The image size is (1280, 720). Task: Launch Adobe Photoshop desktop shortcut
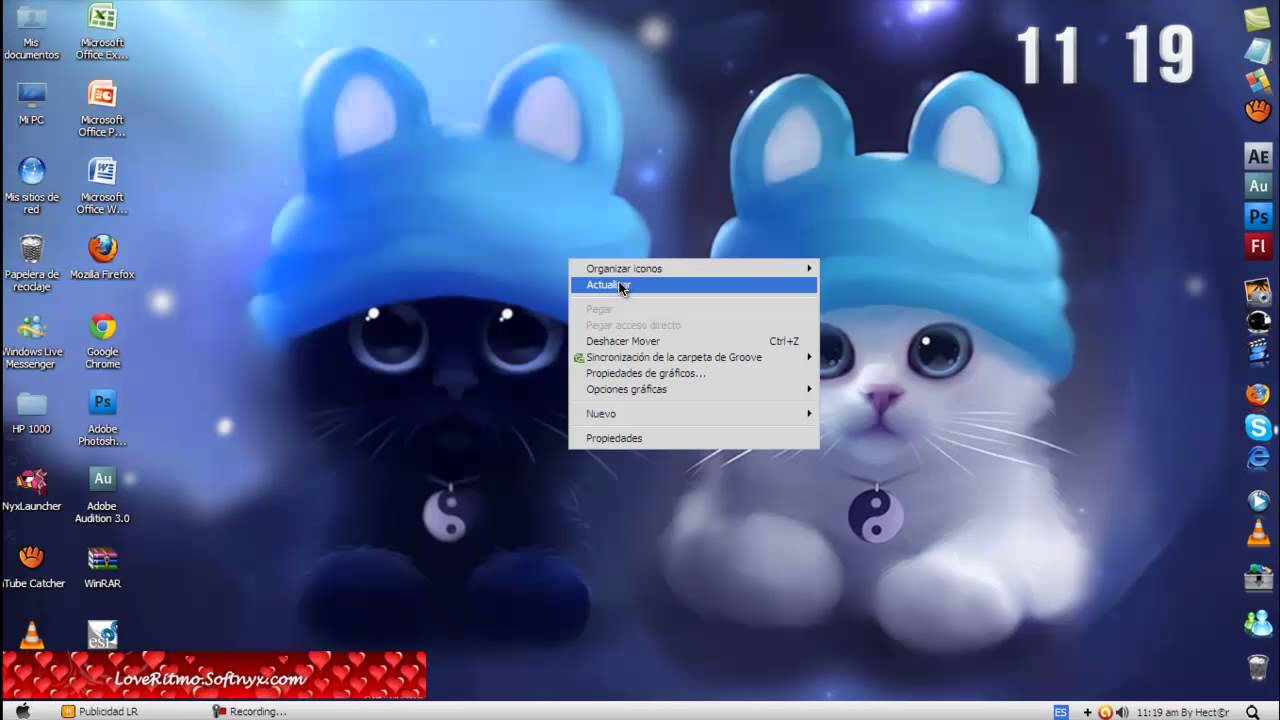click(x=102, y=418)
